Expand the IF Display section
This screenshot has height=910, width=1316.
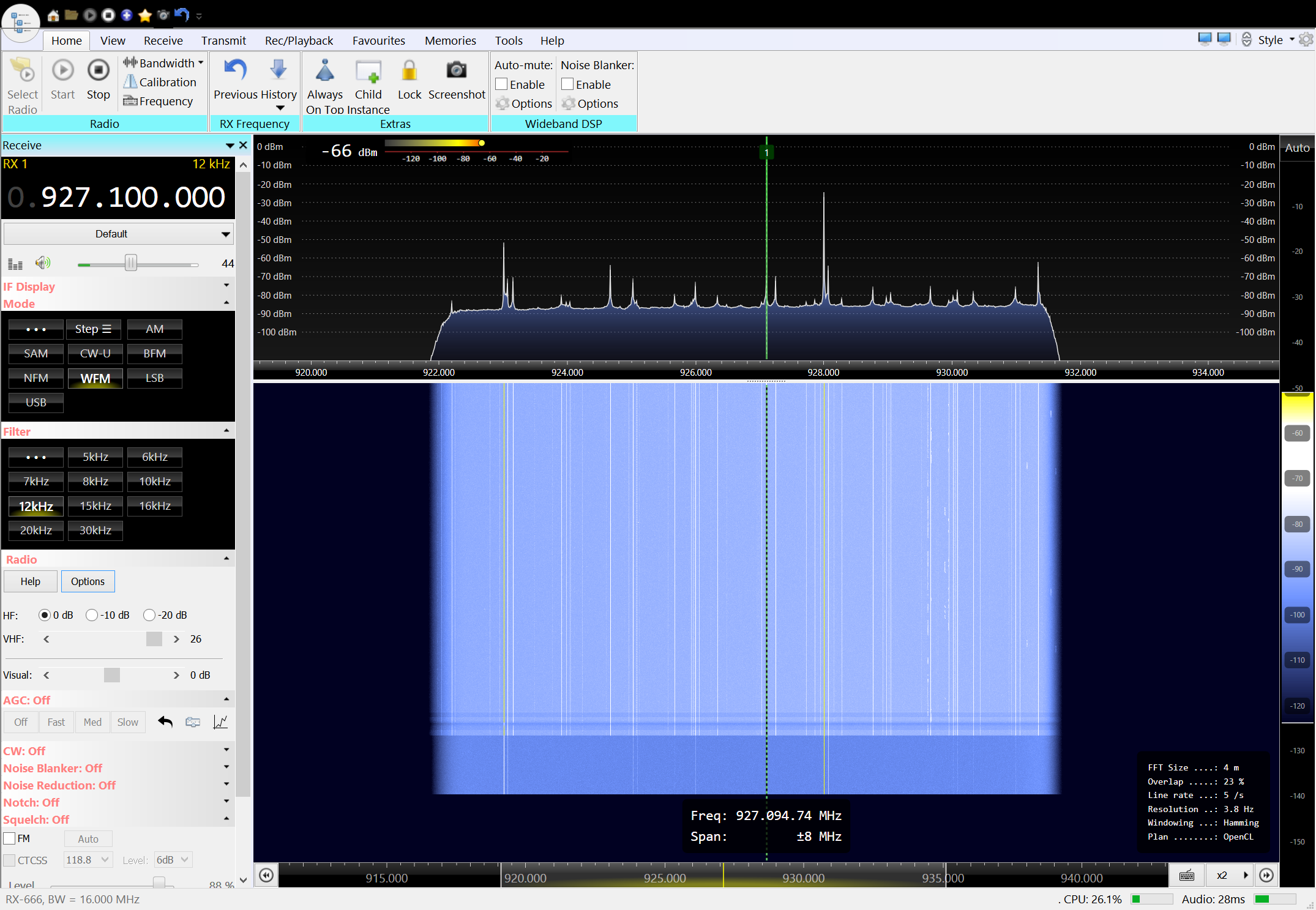point(226,286)
